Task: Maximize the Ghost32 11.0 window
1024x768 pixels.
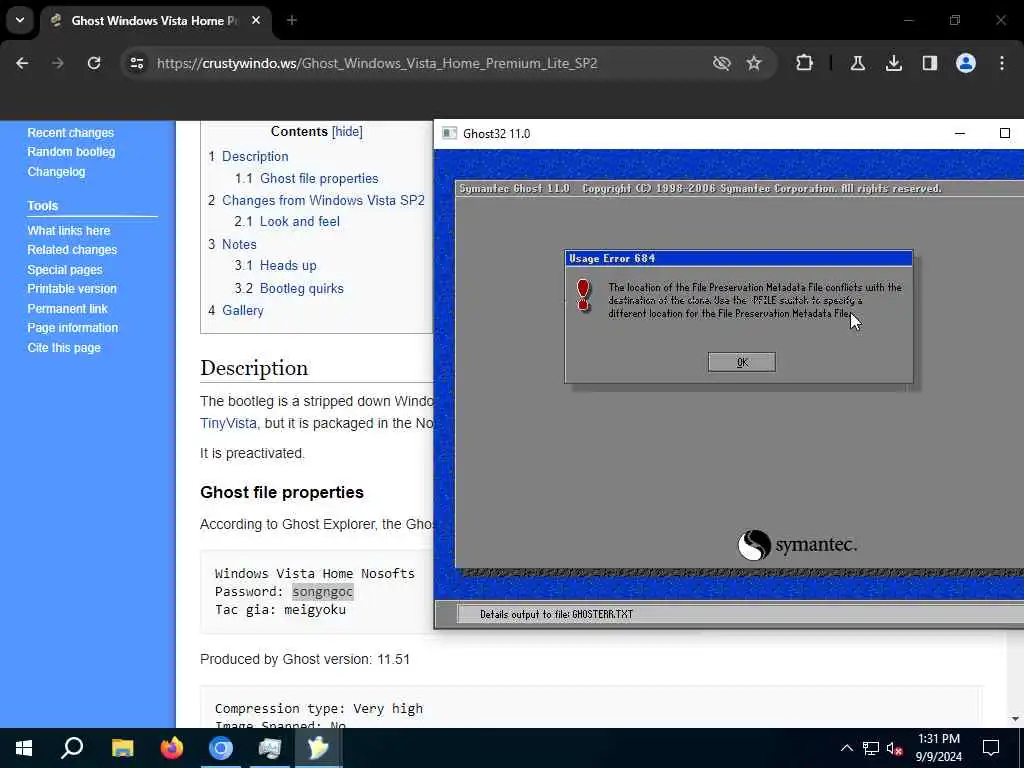Action: (1005, 133)
